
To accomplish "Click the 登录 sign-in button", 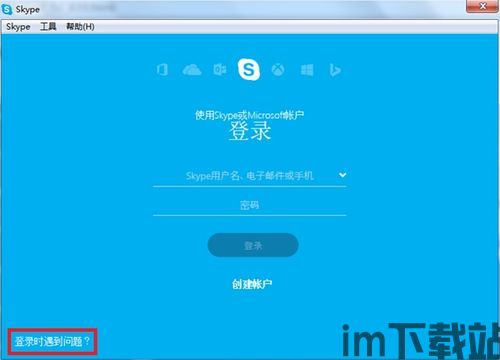I will pyautogui.click(x=253, y=245).
